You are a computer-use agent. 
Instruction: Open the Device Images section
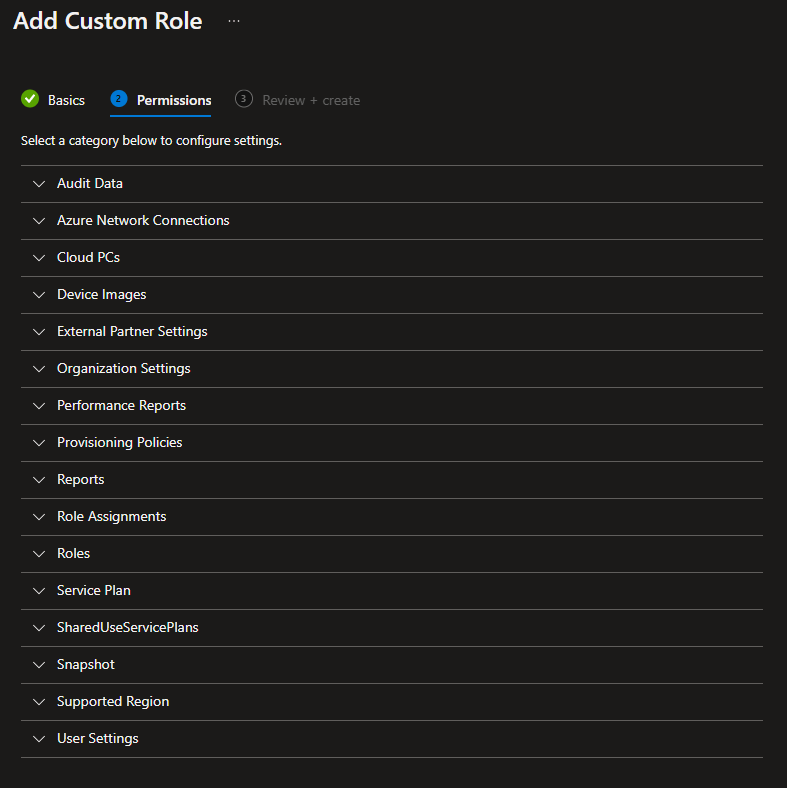[101, 295]
